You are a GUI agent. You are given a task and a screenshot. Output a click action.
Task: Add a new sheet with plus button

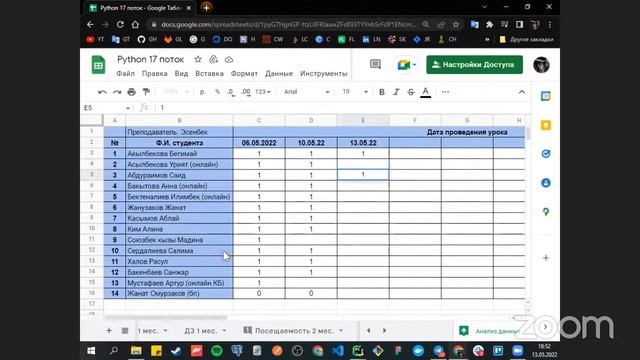(109, 331)
